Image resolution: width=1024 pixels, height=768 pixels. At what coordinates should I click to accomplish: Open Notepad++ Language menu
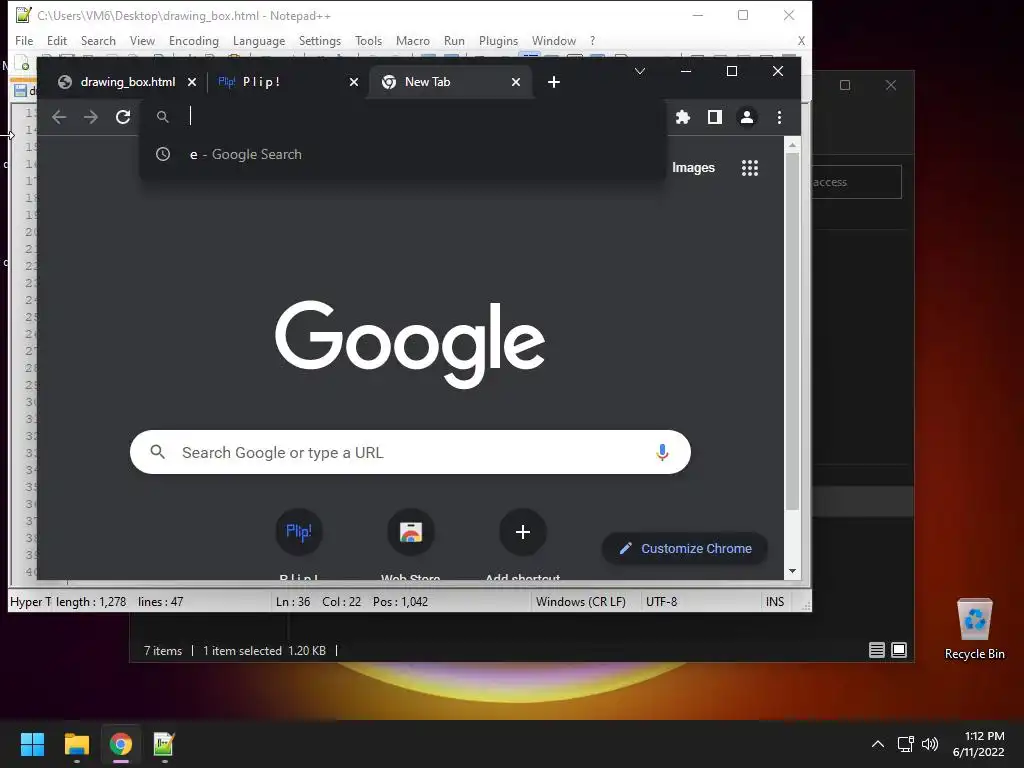click(x=259, y=40)
